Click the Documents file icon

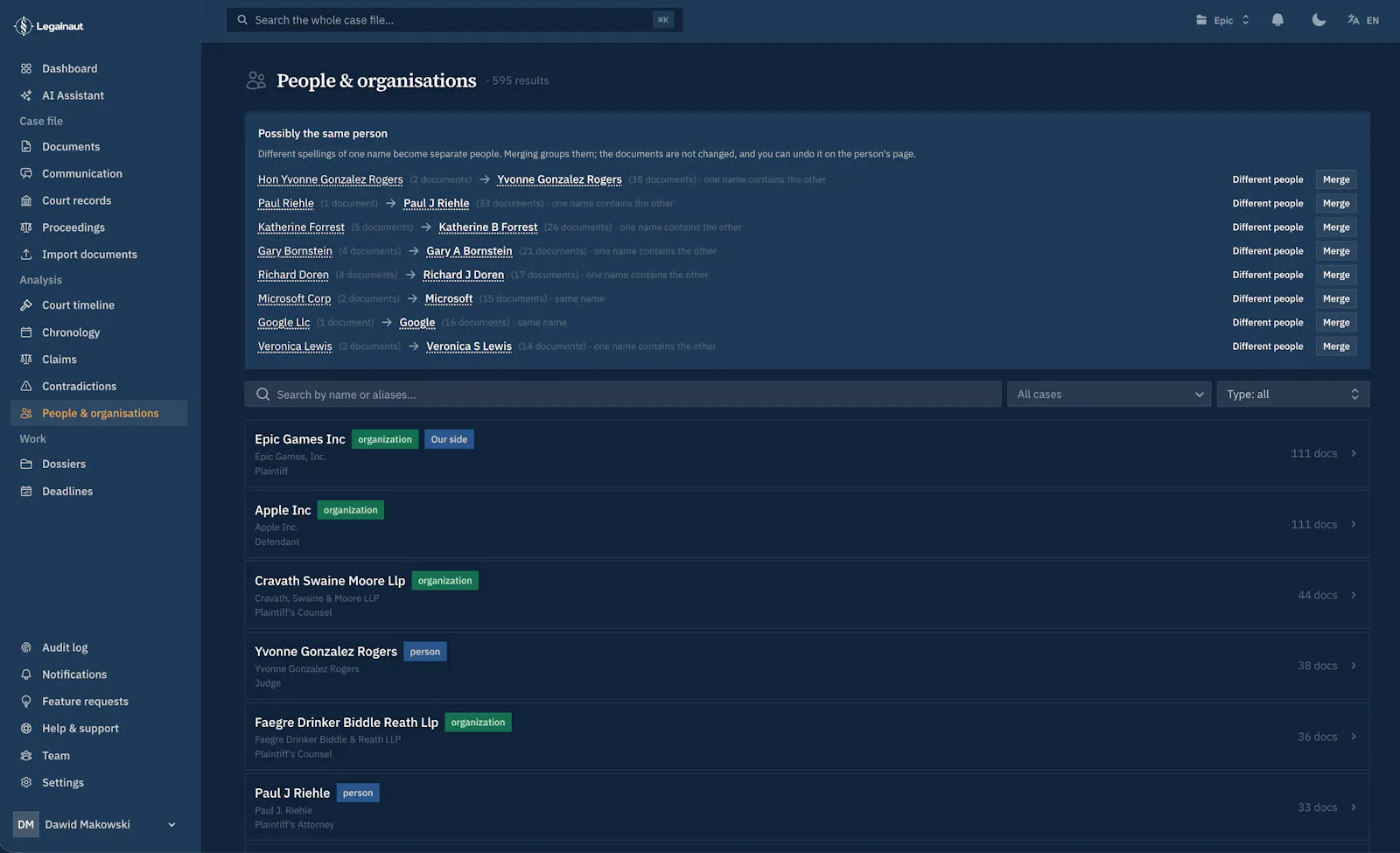coord(26,147)
